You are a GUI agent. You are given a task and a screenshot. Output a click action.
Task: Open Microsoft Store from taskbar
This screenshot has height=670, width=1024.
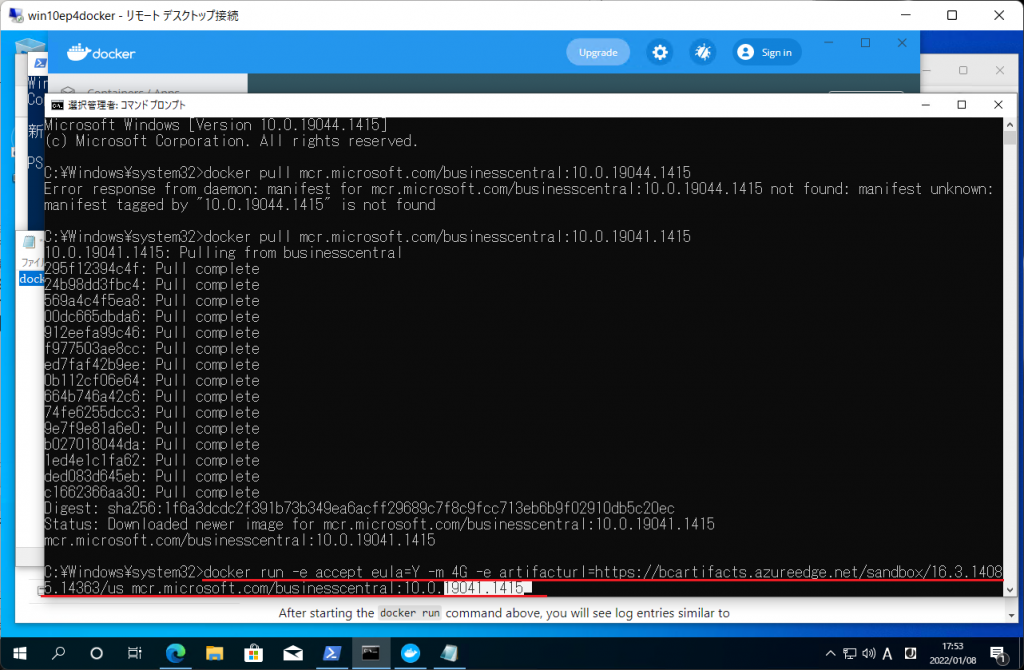click(x=253, y=653)
